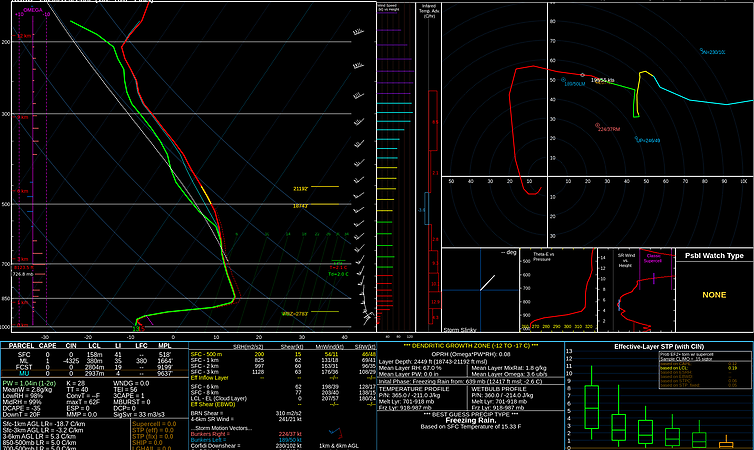Viewport: 754px width, 450px height.
Task: Click the CIN column header
Action: pos(71,346)
